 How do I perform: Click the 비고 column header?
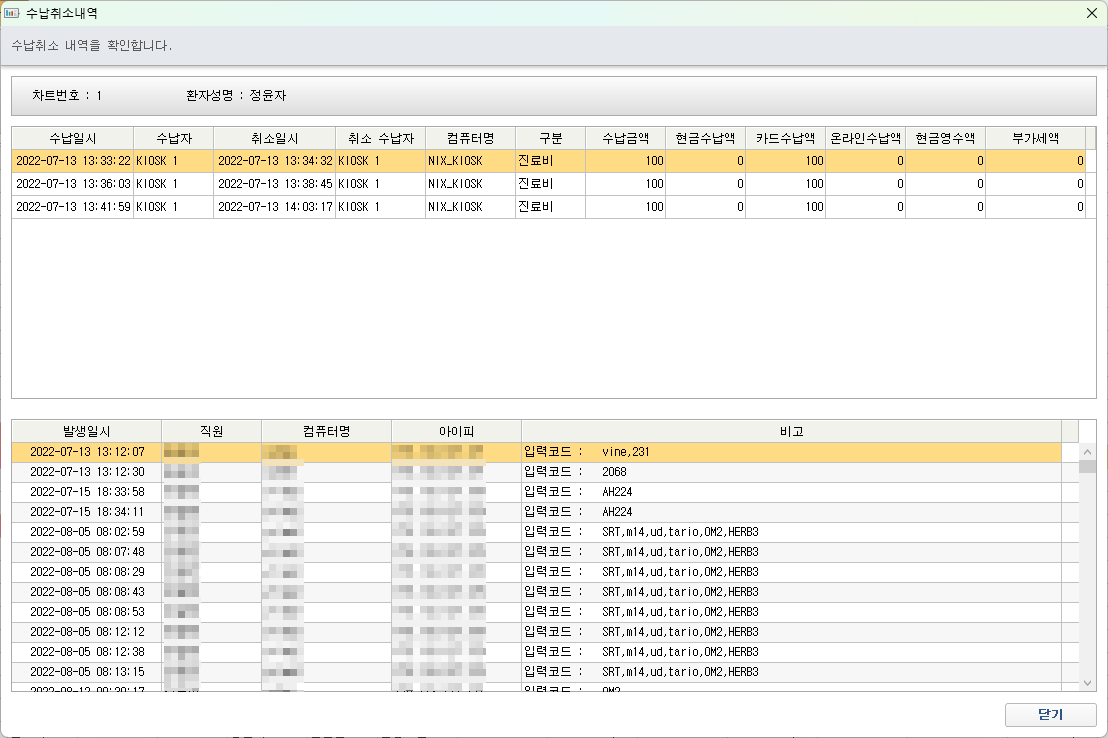tap(791, 431)
